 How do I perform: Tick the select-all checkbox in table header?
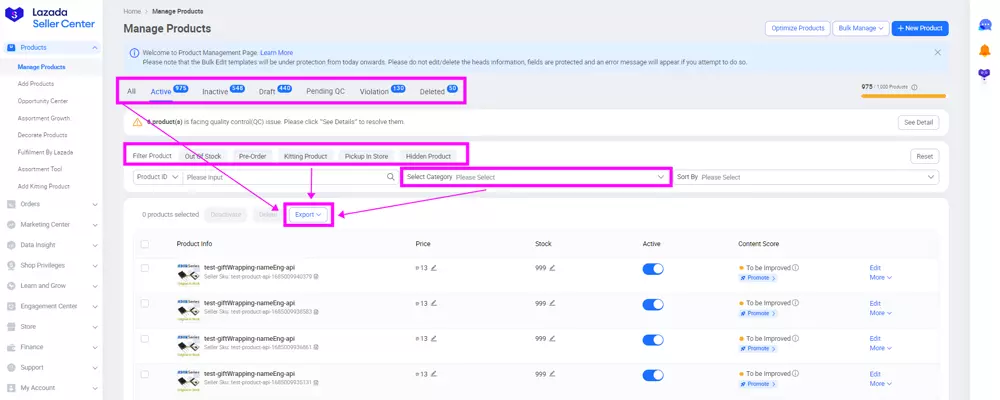click(x=145, y=244)
